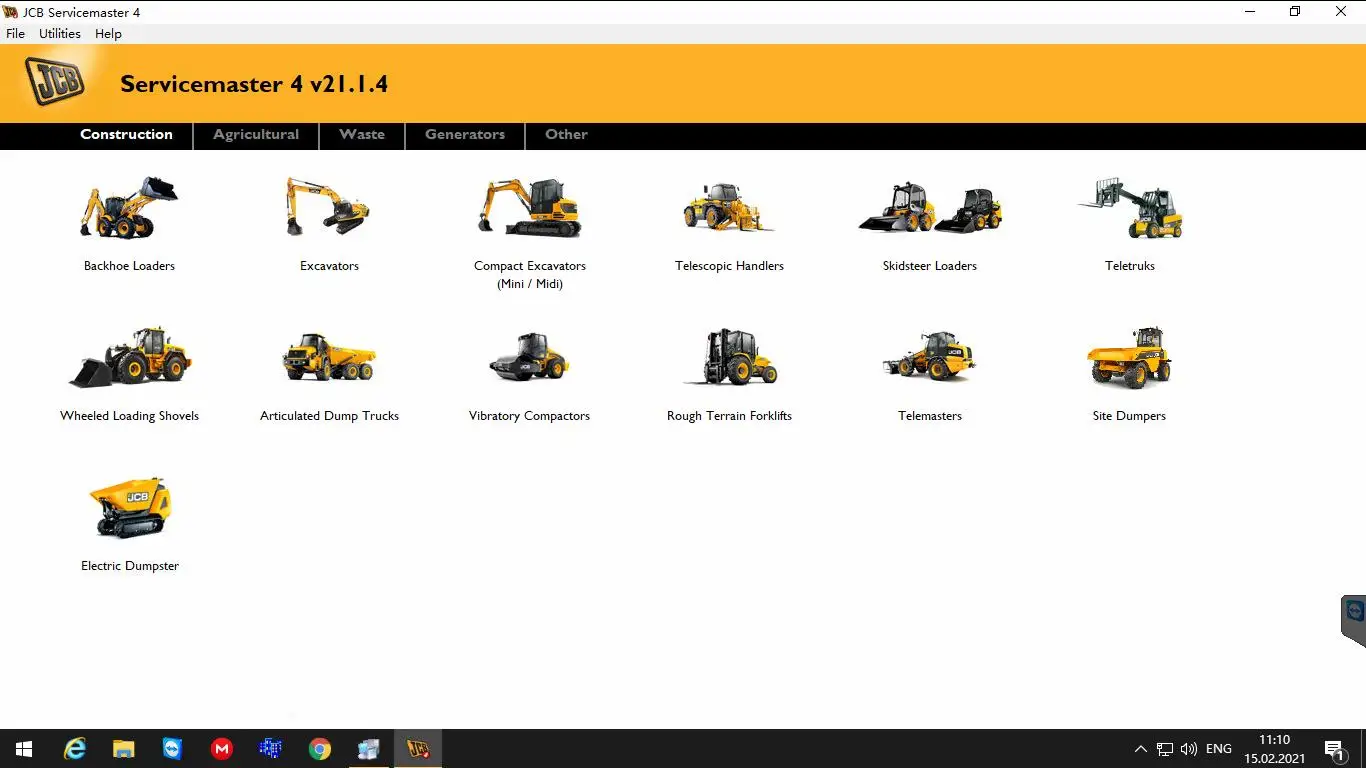
Task: Open the Help menu
Action: pos(108,33)
